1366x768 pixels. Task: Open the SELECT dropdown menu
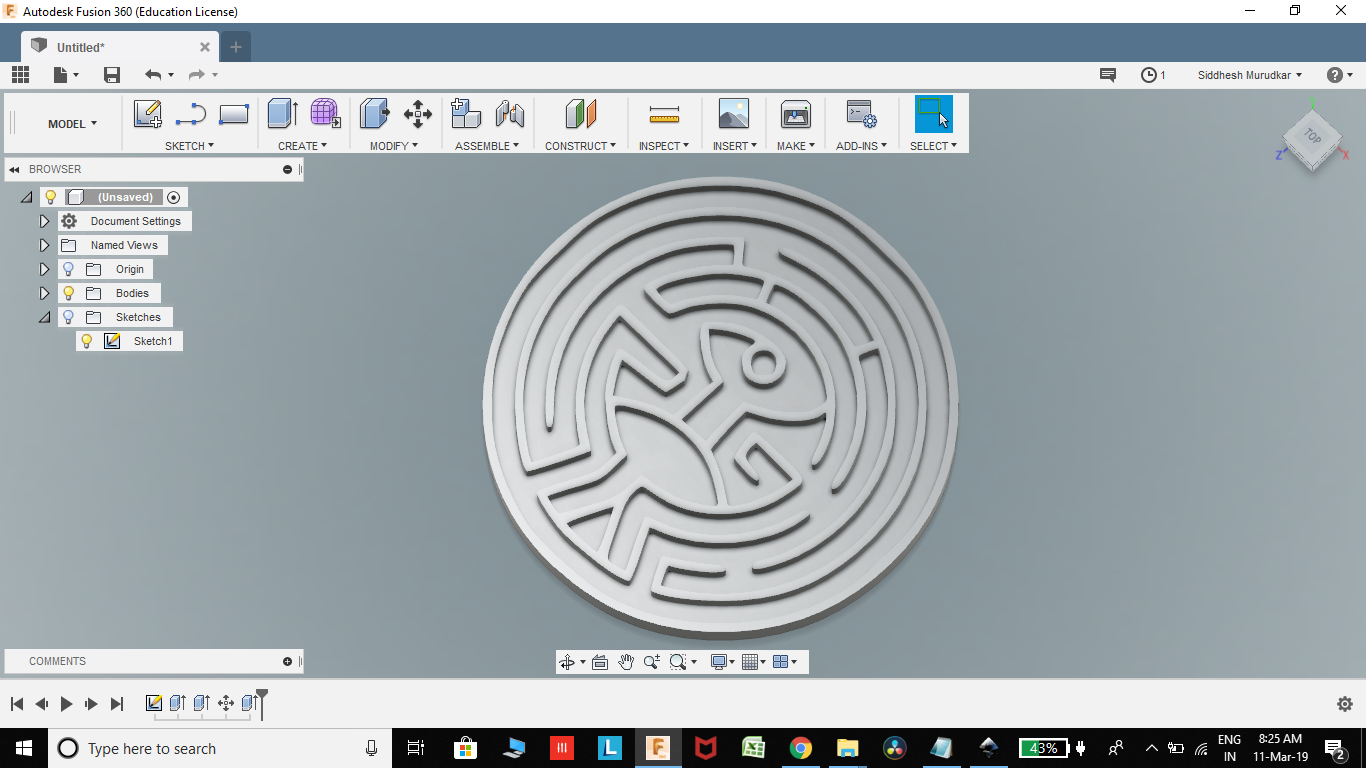pyautogui.click(x=933, y=145)
